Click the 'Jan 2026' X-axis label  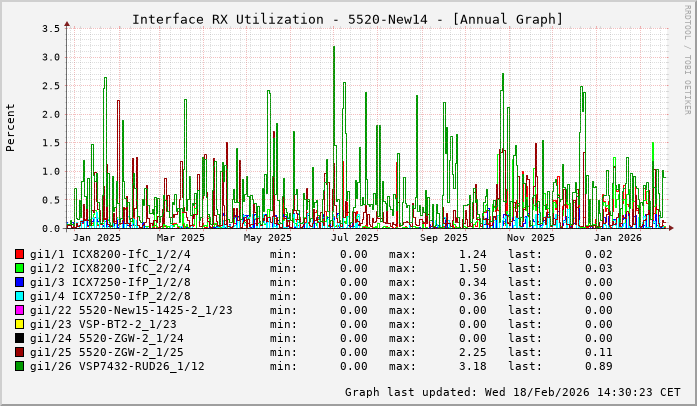(617, 238)
